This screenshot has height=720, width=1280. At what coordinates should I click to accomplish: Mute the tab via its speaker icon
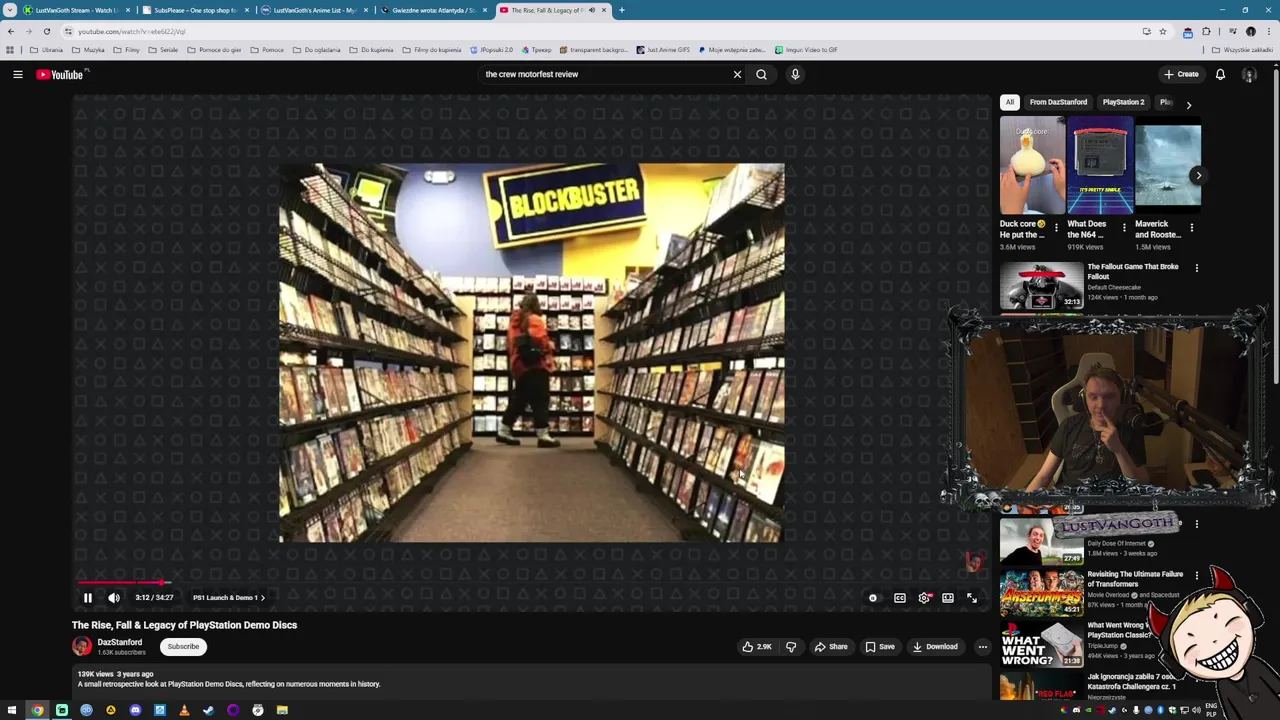pos(592,10)
